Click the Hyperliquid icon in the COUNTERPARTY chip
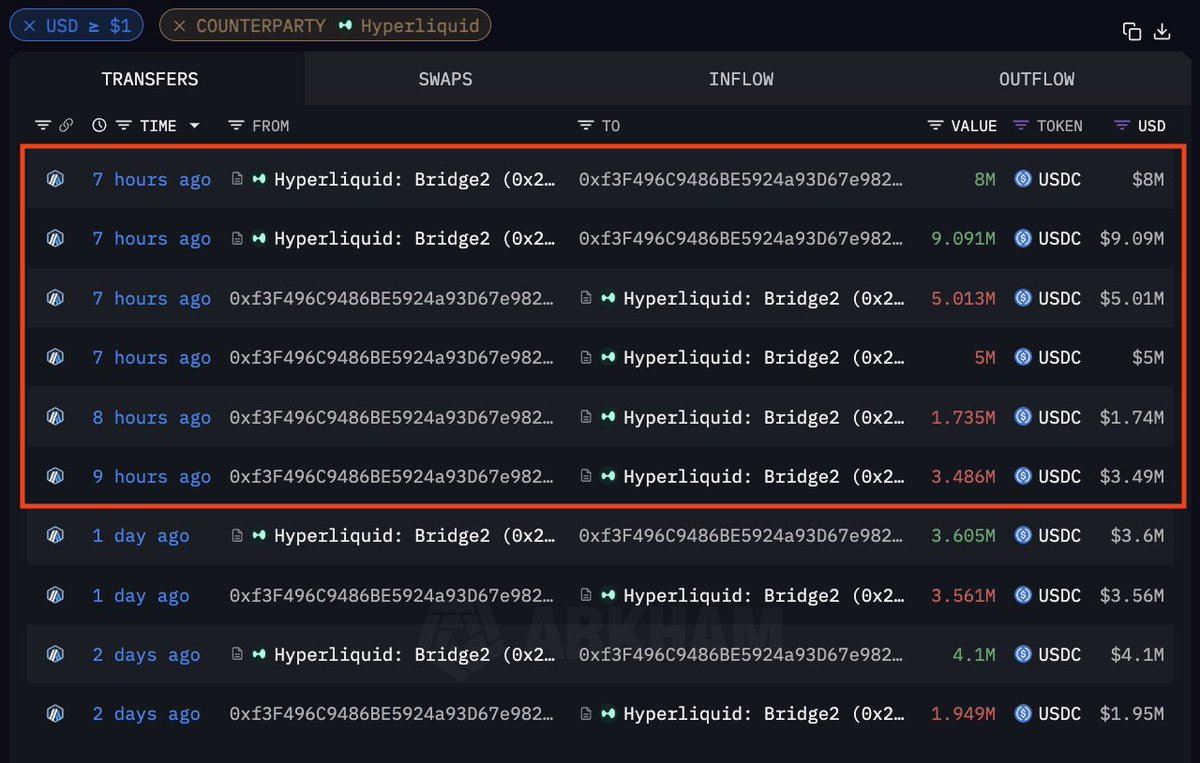This screenshot has width=1200, height=763. 345,26
